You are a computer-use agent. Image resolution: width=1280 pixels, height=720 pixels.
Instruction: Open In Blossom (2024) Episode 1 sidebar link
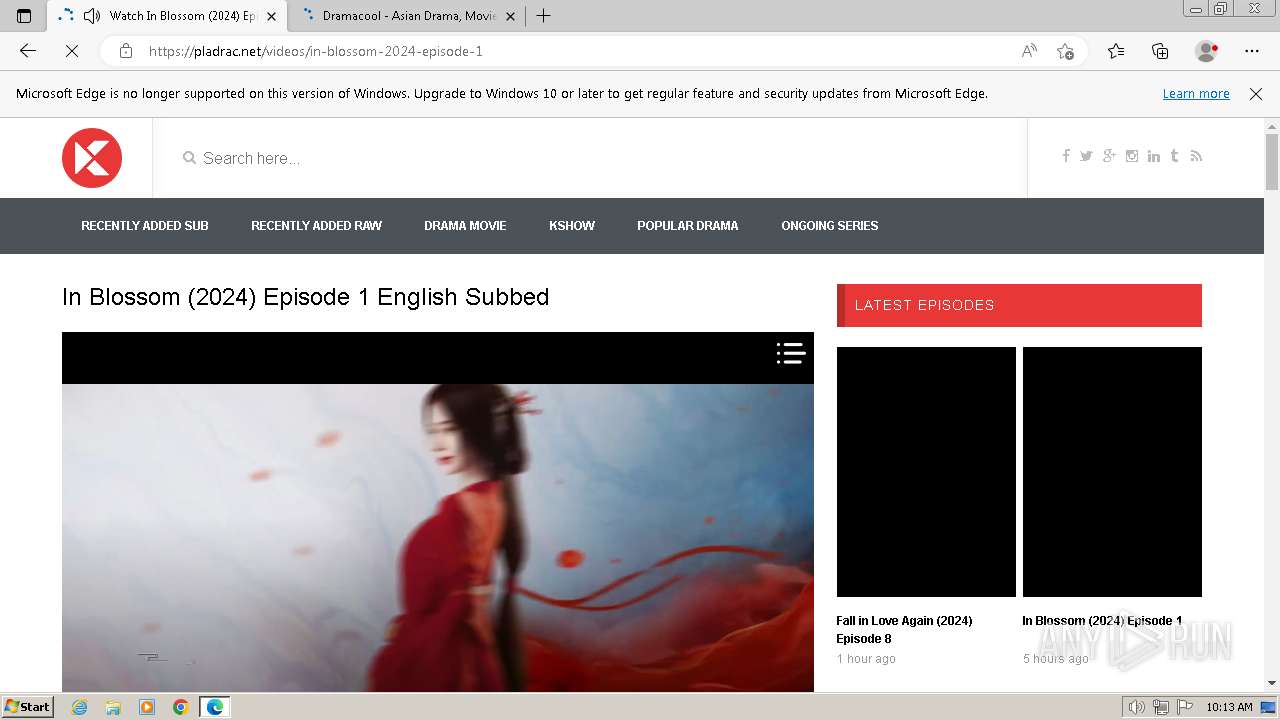pos(1102,621)
